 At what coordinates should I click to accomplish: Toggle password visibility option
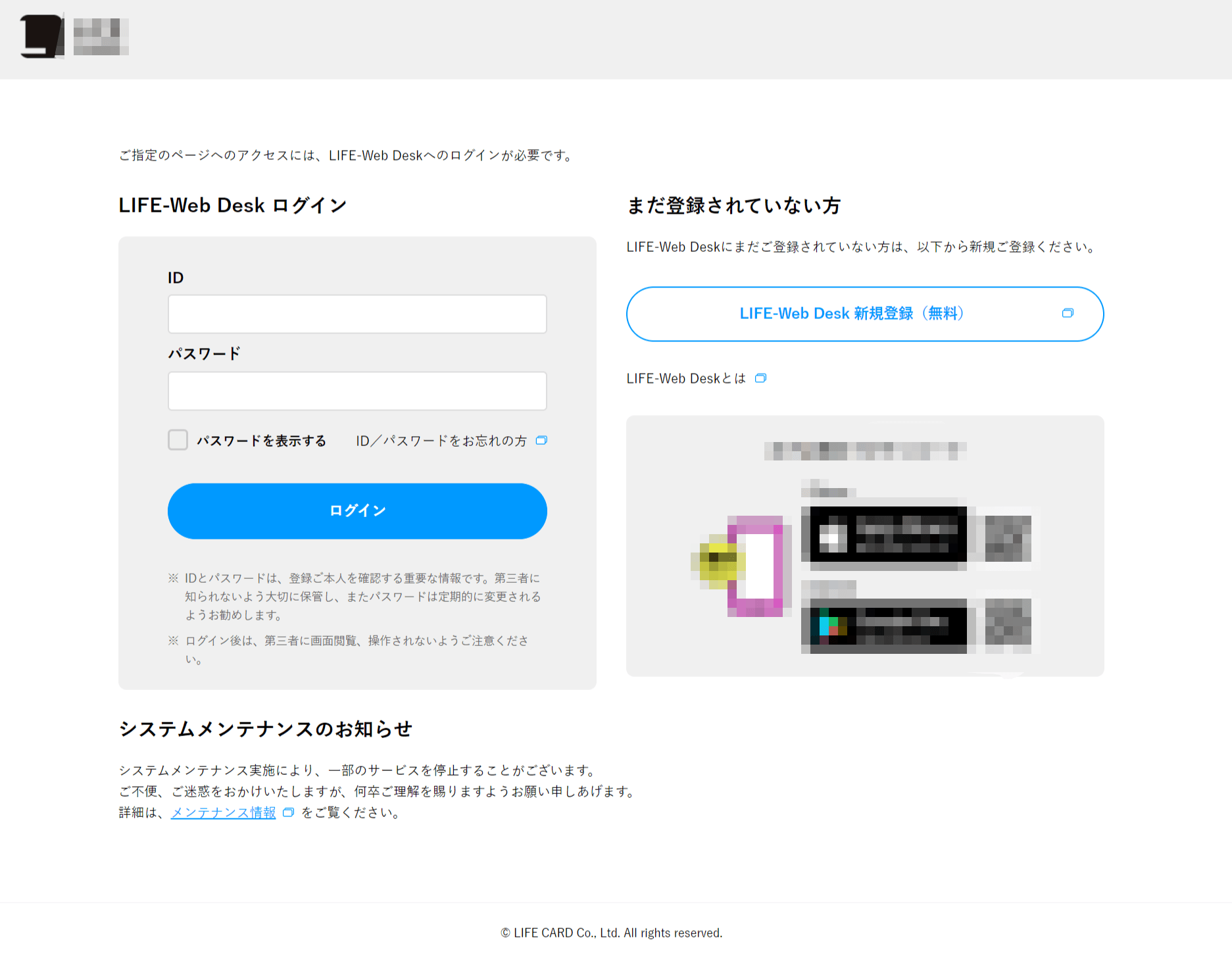pyautogui.click(x=178, y=440)
